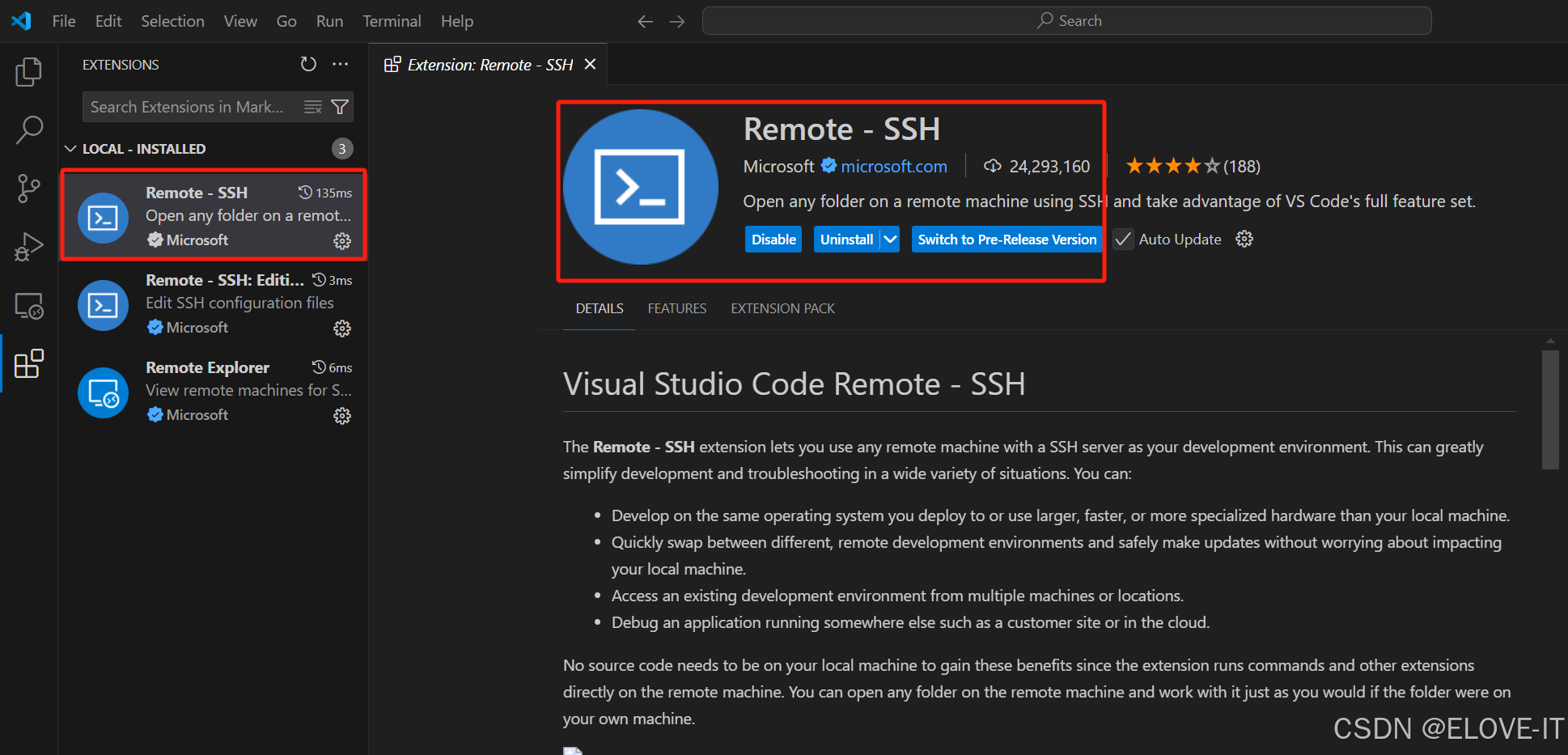Switch to the Details tab
The width and height of the screenshot is (1568, 755).
tap(600, 308)
